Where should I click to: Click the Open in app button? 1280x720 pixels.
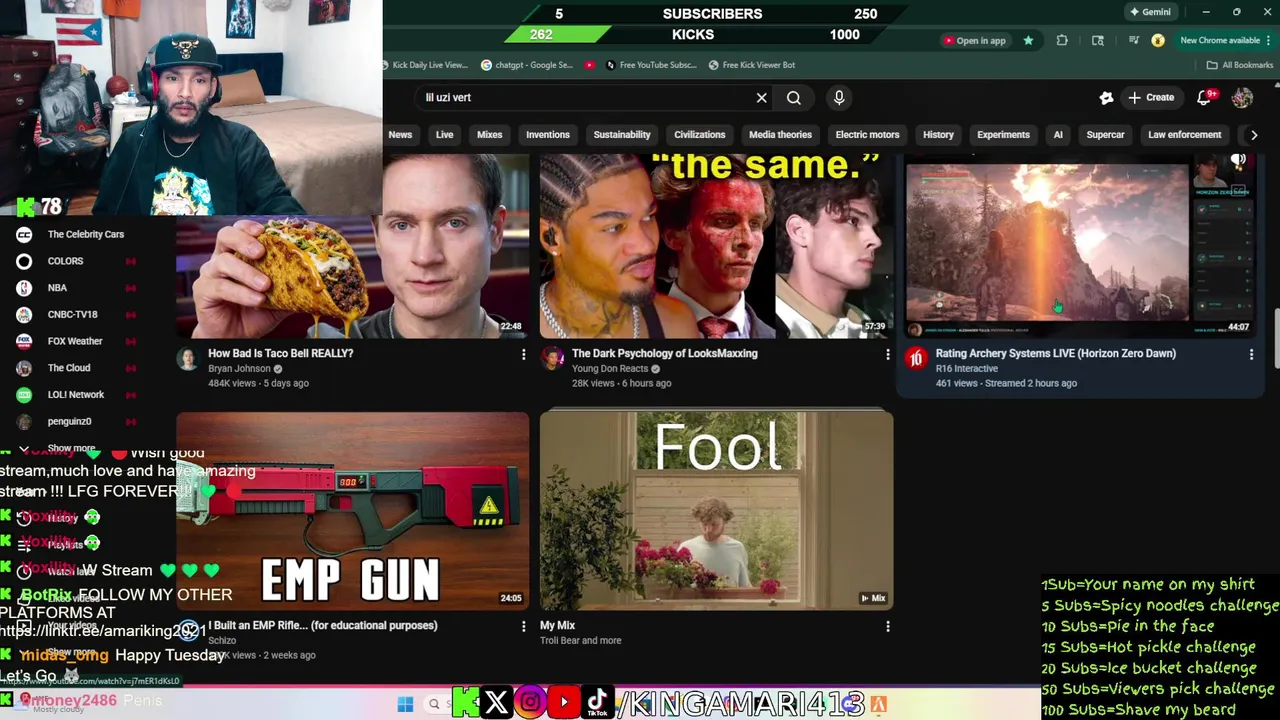click(974, 40)
